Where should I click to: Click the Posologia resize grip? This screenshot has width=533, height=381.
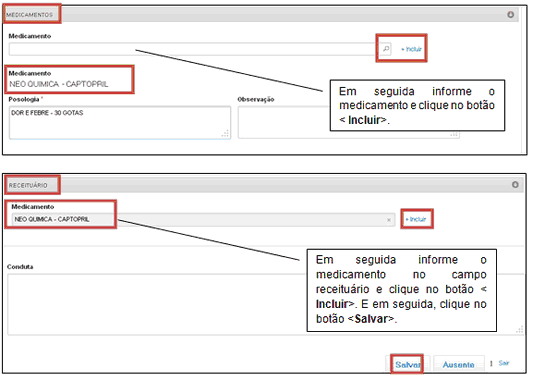(x=225, y=134)
